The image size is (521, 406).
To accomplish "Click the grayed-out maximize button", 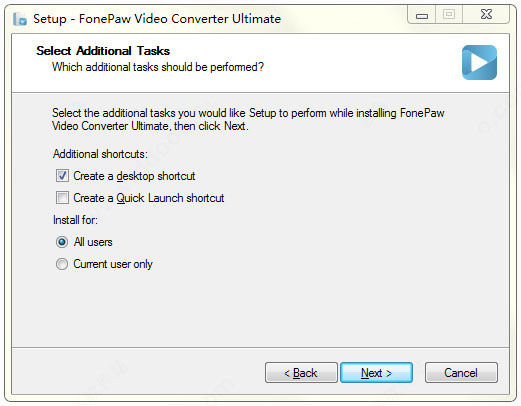I will [x=449, y=15].
